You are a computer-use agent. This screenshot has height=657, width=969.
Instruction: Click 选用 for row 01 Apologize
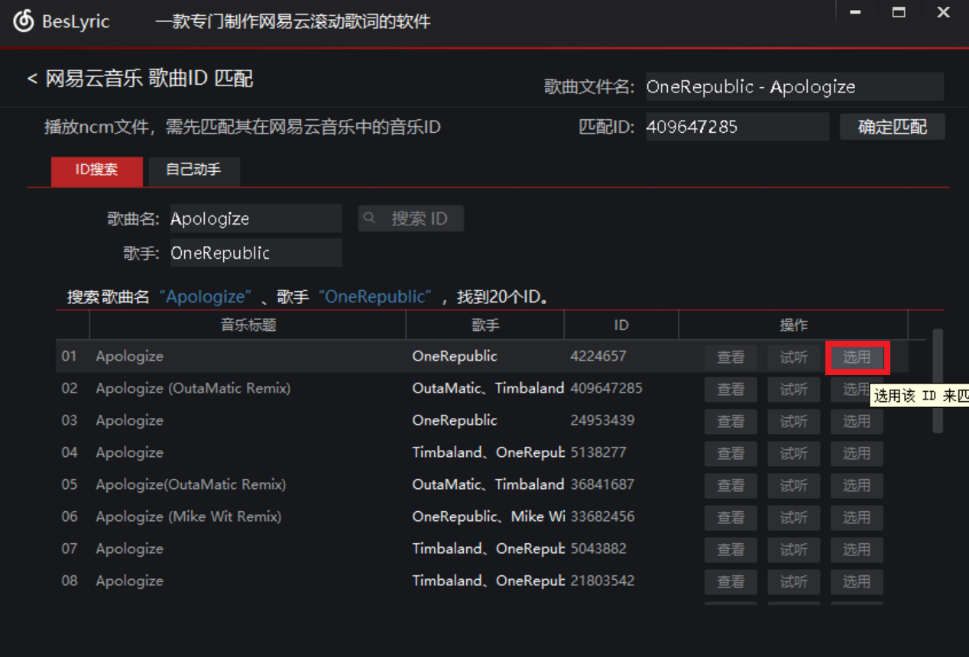(856, 357)
